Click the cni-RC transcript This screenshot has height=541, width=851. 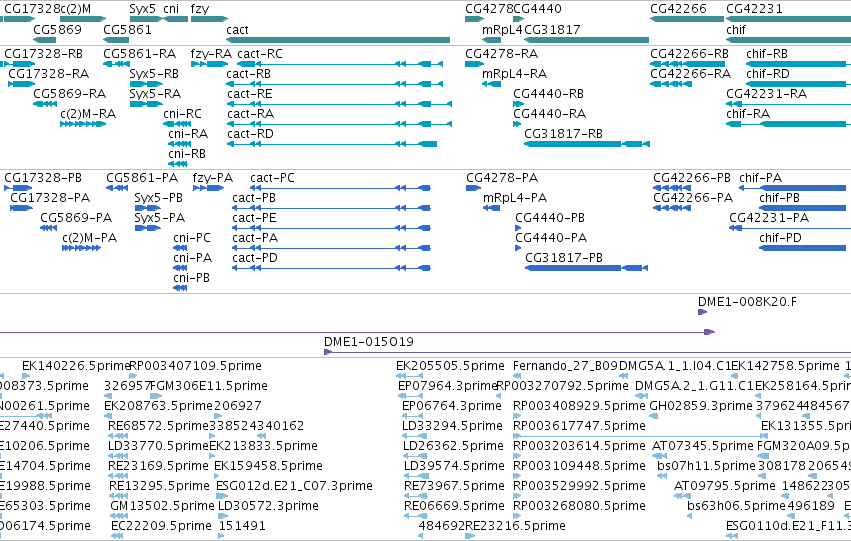(177, 124)
